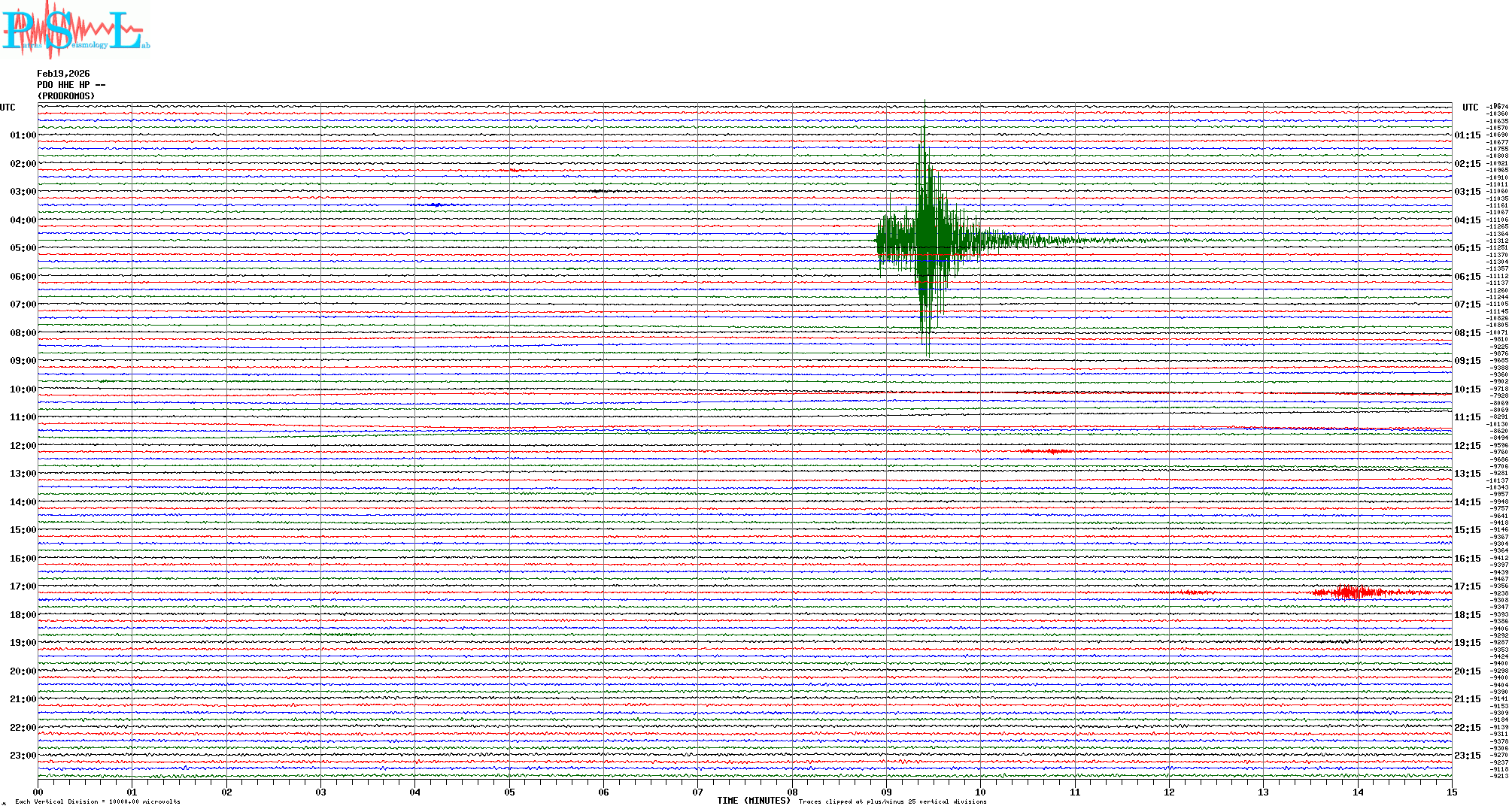Click minute 09 on the bottom axis
Screen dimensions: 1512x812
pos(886,792)
